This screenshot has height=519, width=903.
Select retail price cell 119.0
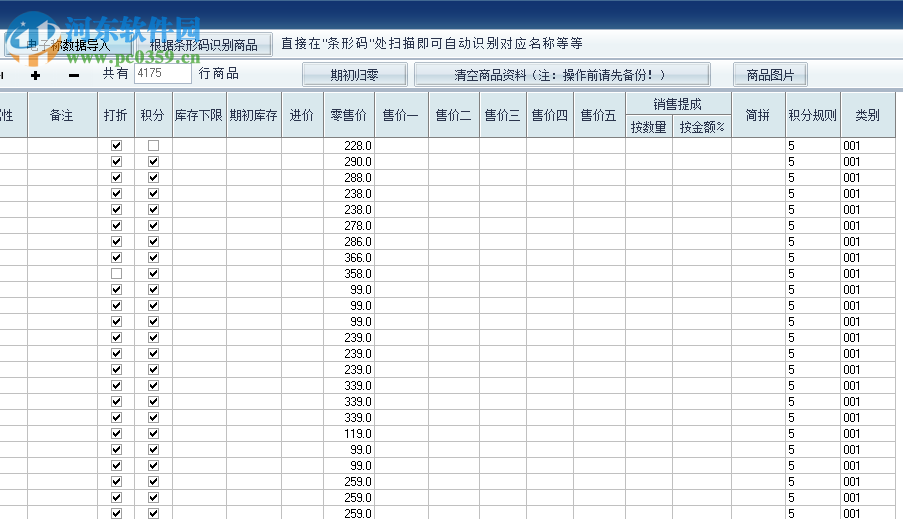(x=349, y=433)
